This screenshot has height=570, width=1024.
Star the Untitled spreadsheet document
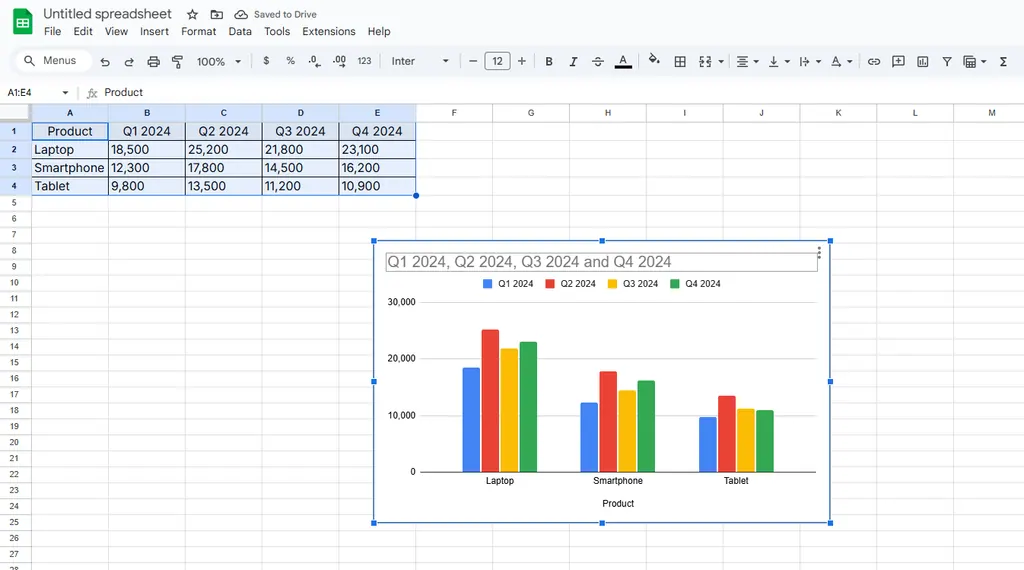tap(192, 15)
